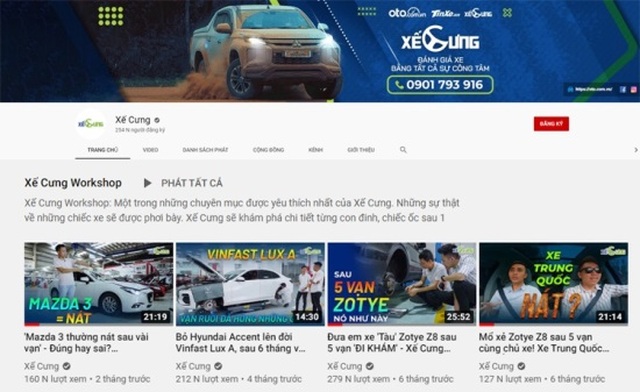The height and width of the screenshot is (392, 640).
Task: Click '160 N lượt xem • 2 tháng trước' text
Action: [x=87, y=379]
